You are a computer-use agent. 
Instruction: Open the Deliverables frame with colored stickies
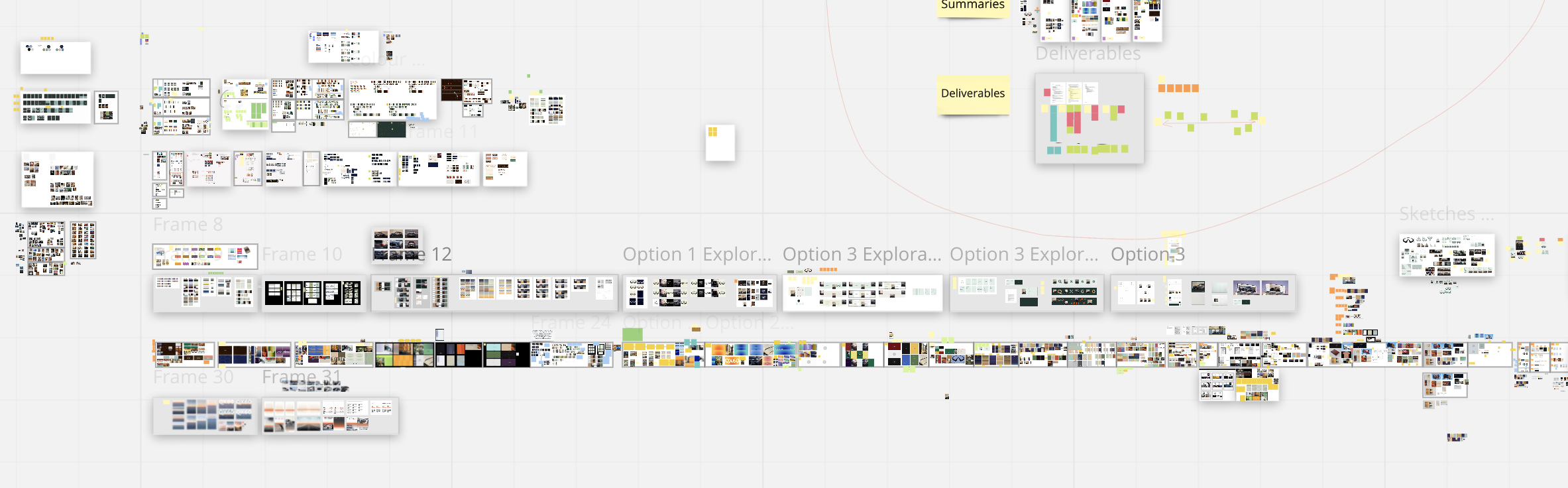pos(1090,118)
